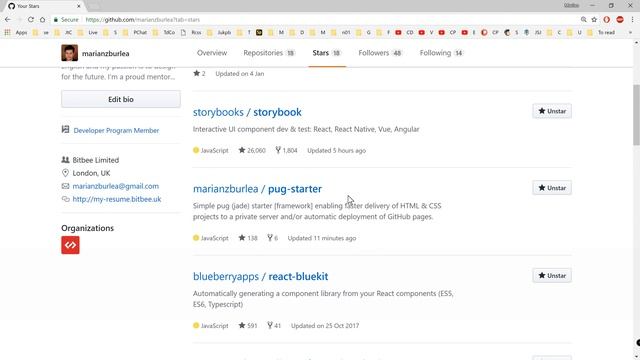Screen dimensions: 640x360
Task: Open the red adblock stop-sign extension icon
Action: (620, 20)
